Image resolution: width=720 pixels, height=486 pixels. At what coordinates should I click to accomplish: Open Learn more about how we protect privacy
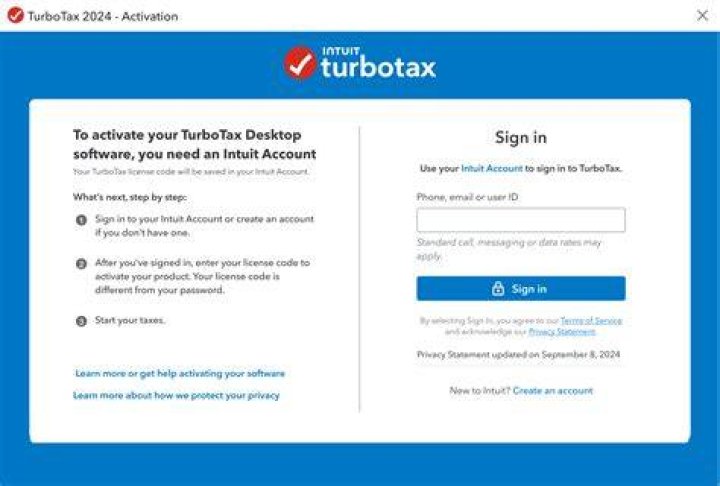pyautogui.click(x=176, y=395)
